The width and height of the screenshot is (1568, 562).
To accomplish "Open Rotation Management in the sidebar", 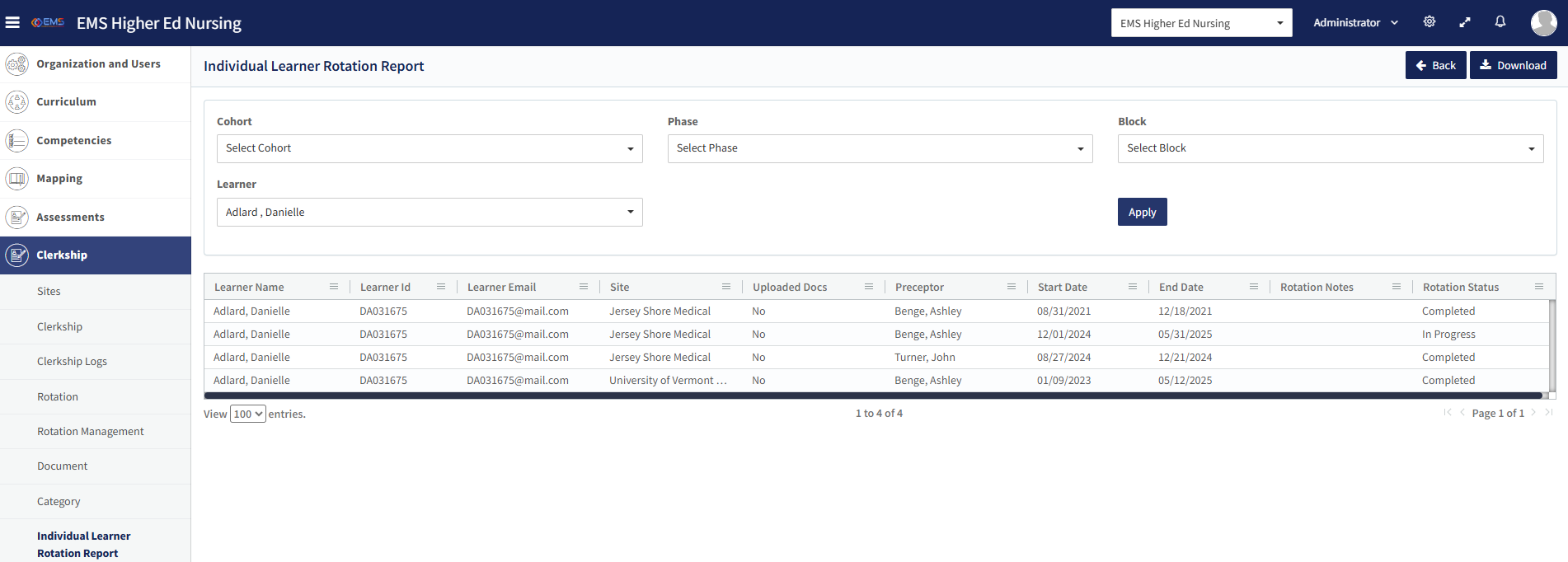I will coord(90,431).
